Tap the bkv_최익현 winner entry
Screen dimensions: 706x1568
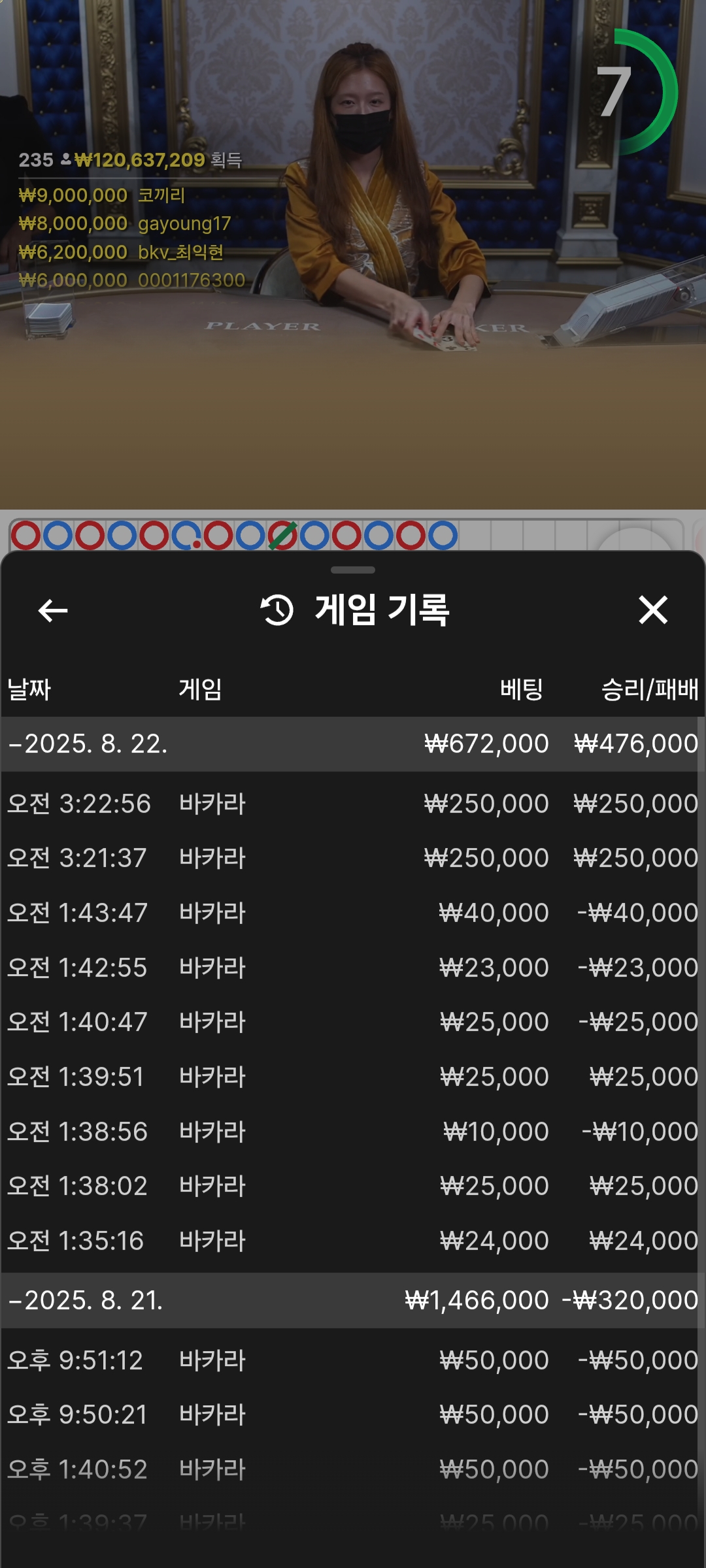[x=121, y=252]
